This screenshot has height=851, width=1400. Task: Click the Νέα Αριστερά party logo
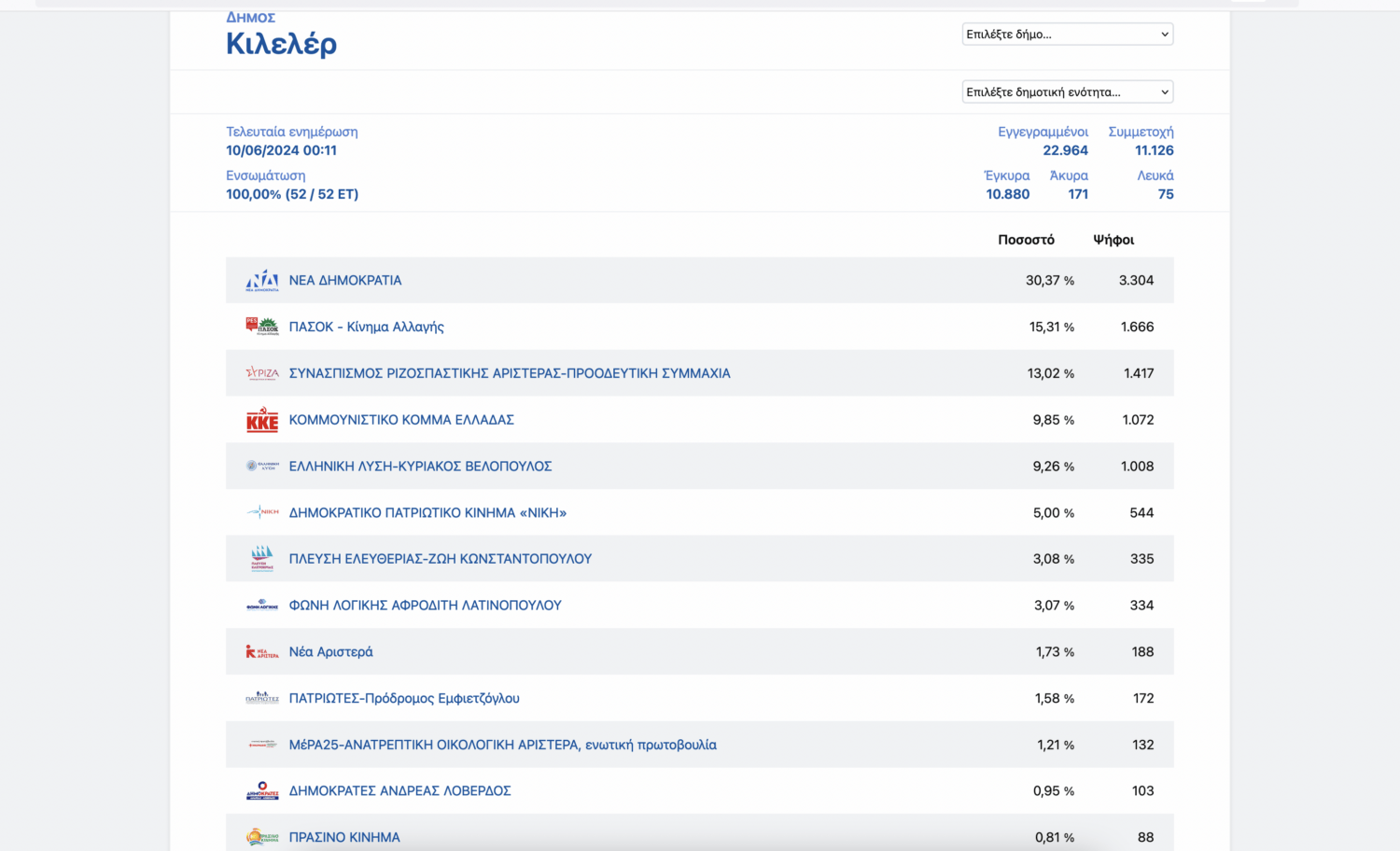coord(262,651)
